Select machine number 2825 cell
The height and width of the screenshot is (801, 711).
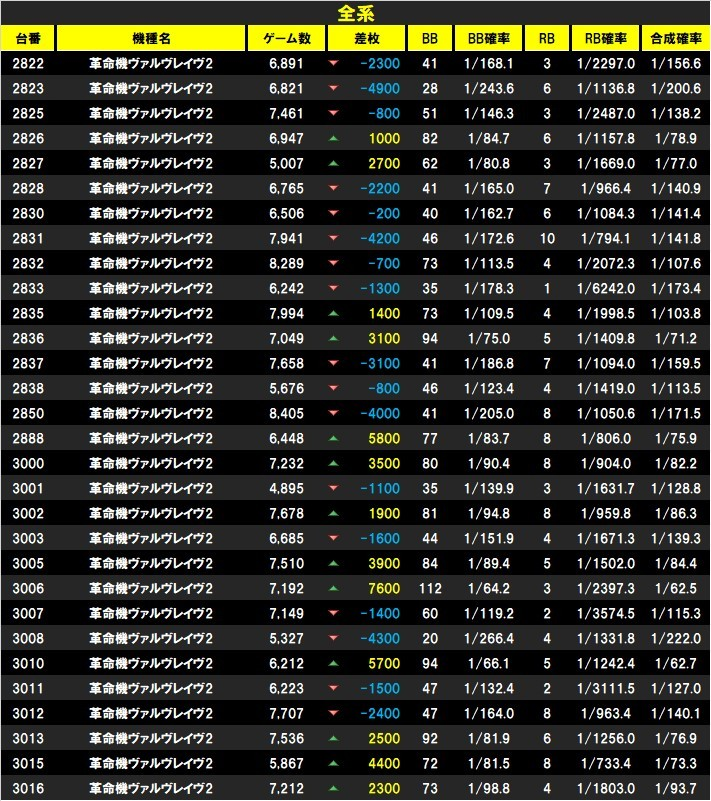(28, 113)
